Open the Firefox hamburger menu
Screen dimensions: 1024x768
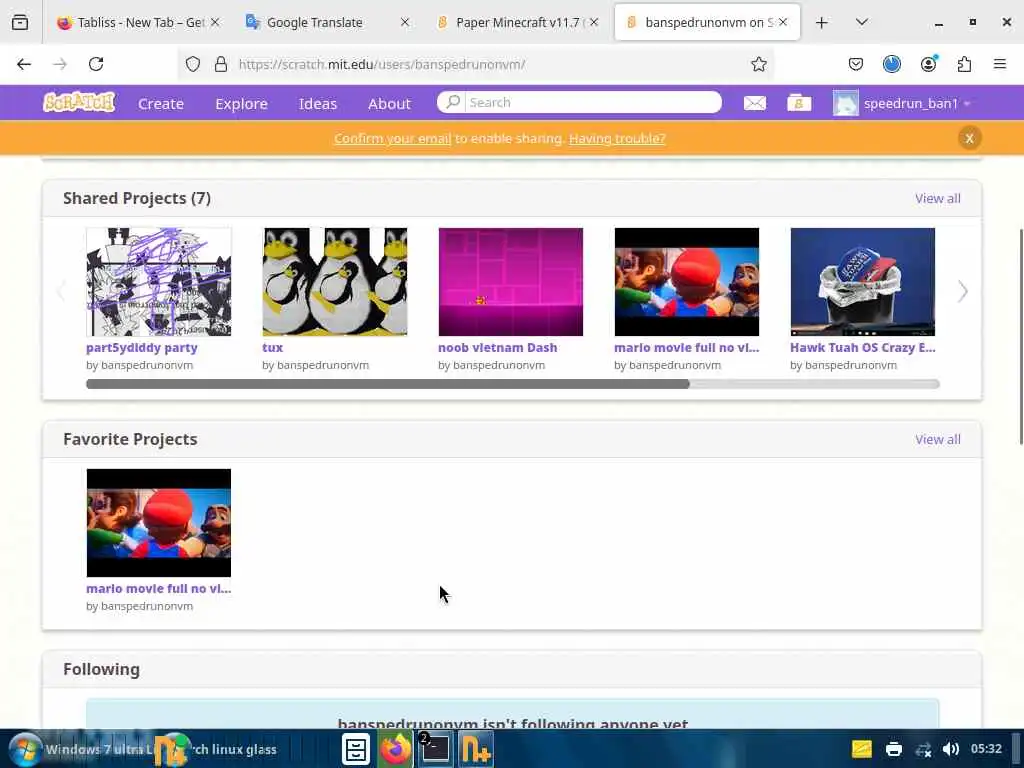[1000, 64]
